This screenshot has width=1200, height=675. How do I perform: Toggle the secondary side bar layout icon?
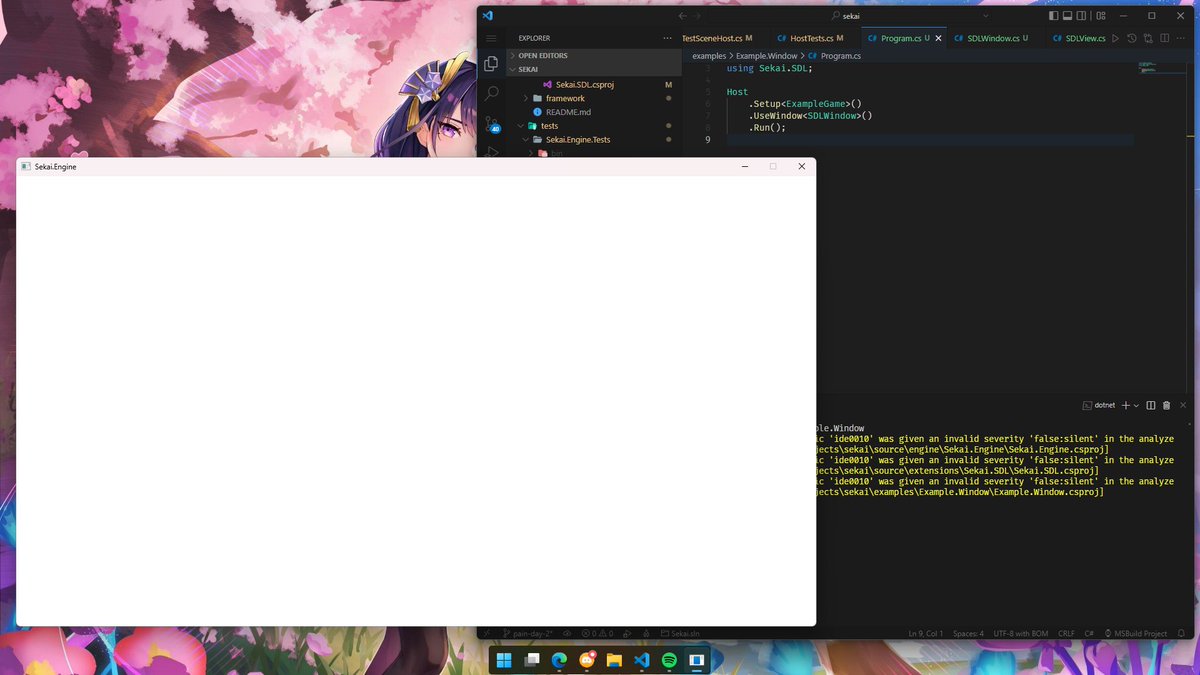click(1081, 16)
